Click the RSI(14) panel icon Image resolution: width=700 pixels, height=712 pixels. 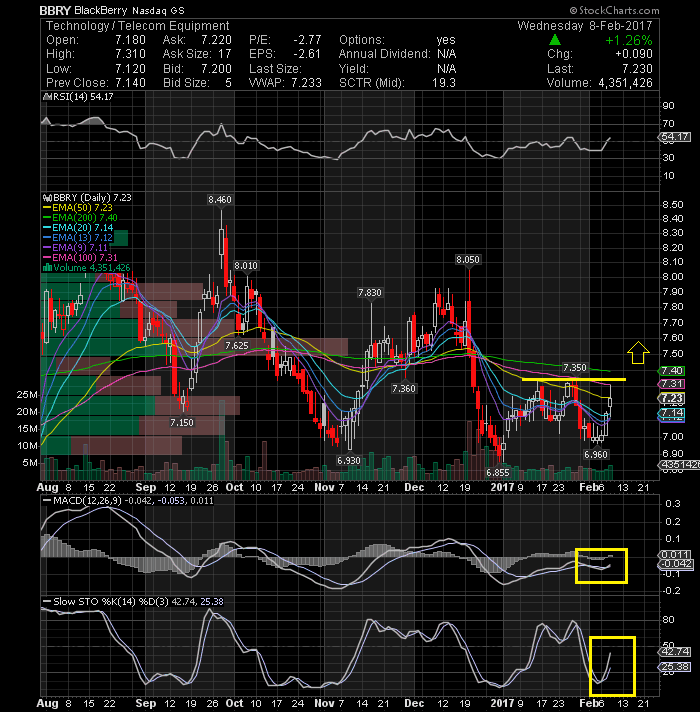pos(47,97)
